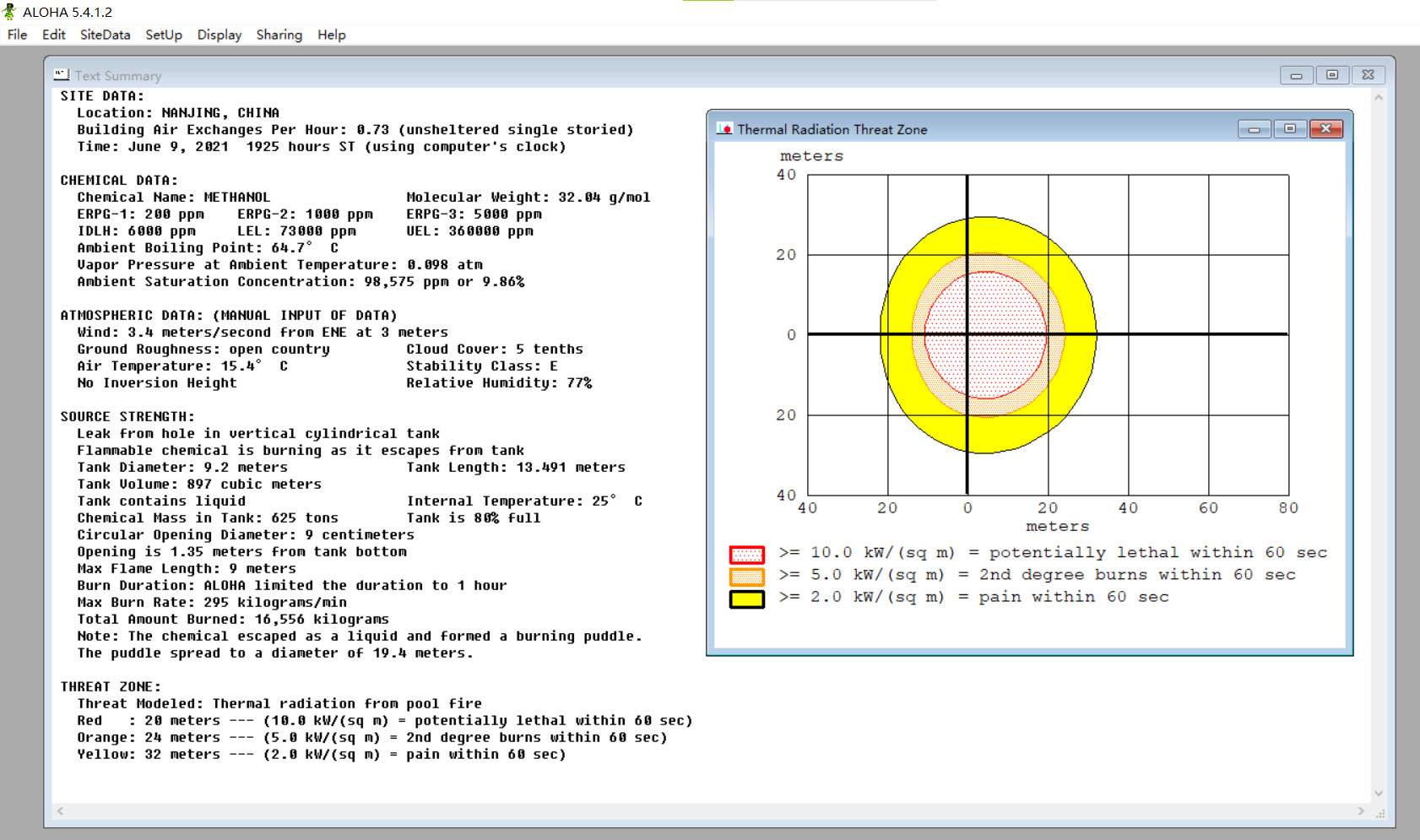Viewport: 1420px width, 840px height.
Task: Click "potentially lethal within 60 sec" legend text
Action: pos(1158,553)
